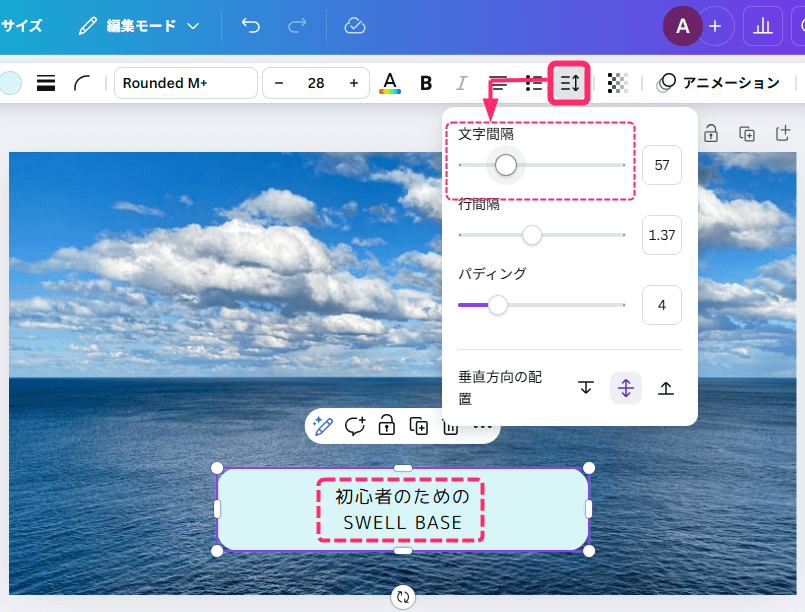The width and height of the screenshot is (805, 612).
Task: Click the spacing icon in toolbar
Action: 569,83
